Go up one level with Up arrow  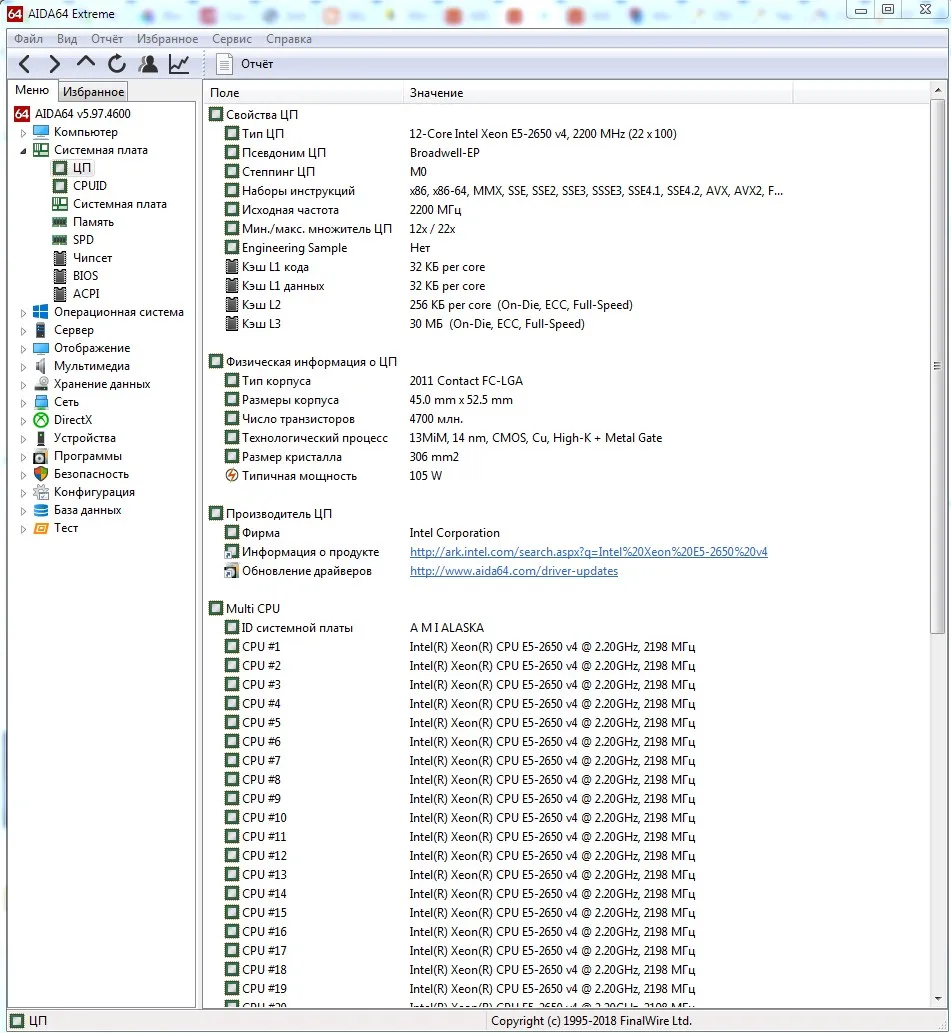click(86, 63)
